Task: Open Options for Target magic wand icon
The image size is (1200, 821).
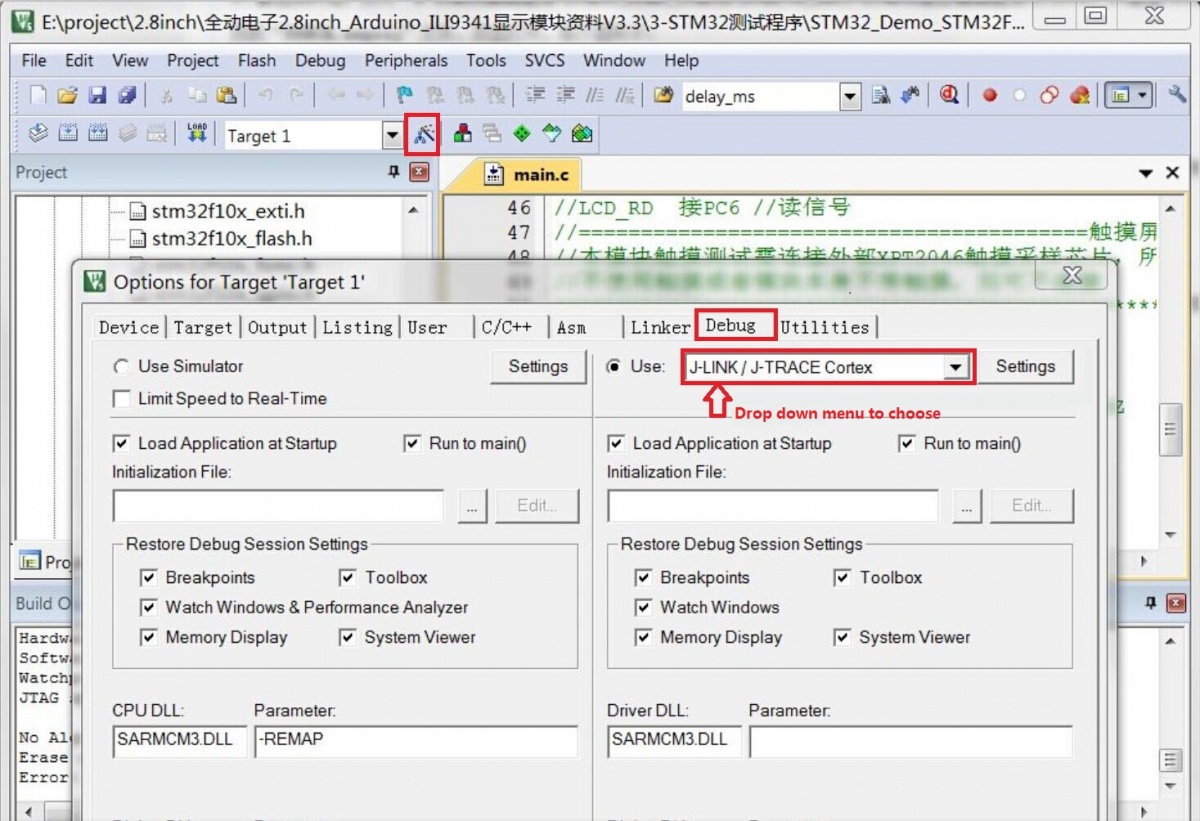Action: (x=423, y=134)
